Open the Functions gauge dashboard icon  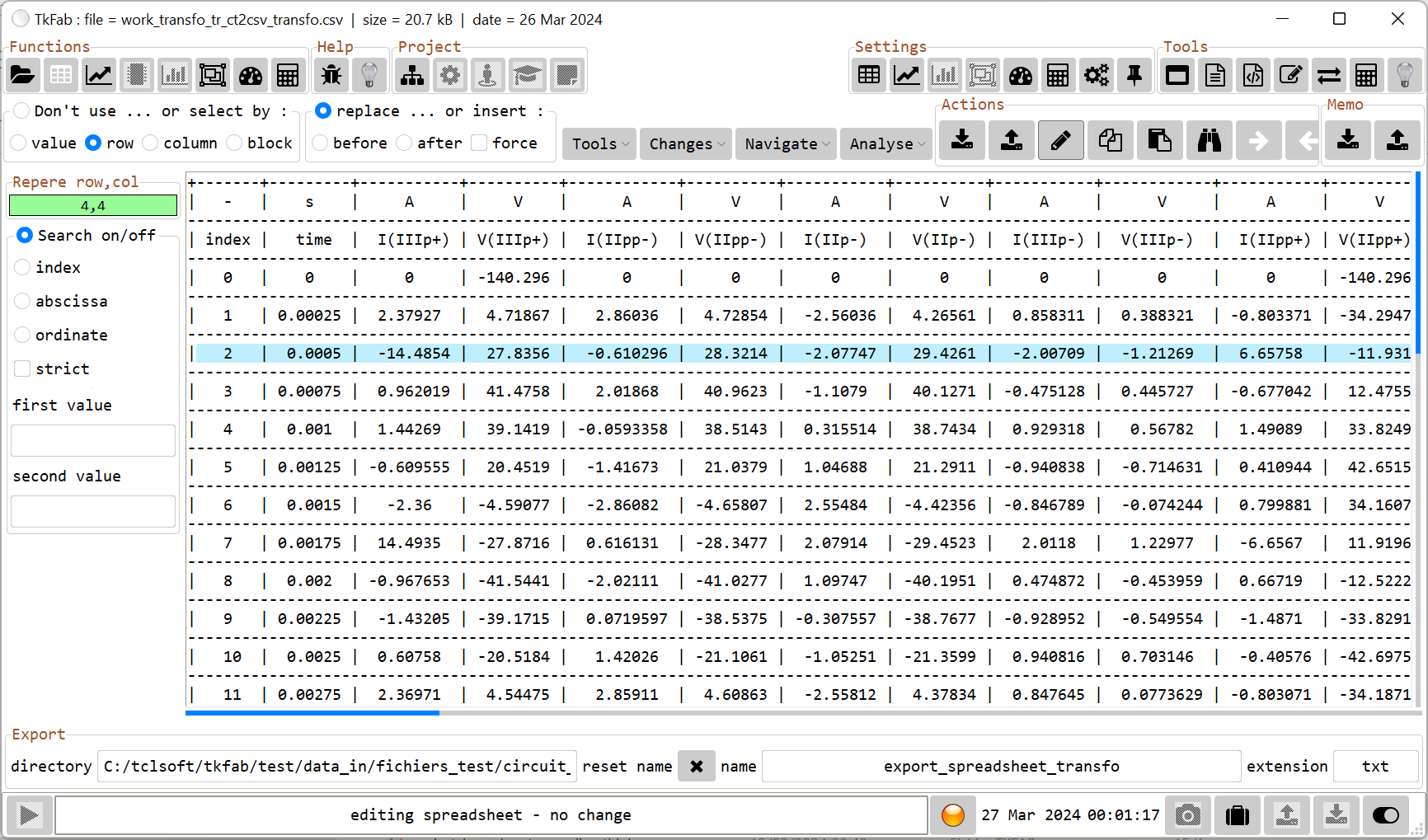click(251, 76)
